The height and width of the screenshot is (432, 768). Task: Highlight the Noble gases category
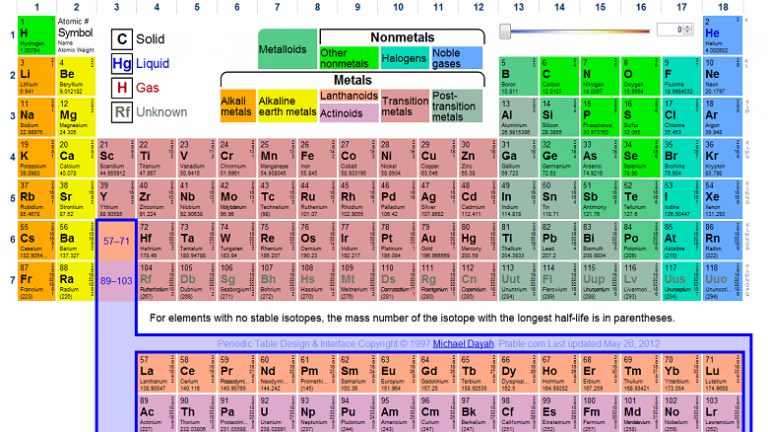[456, 58]
